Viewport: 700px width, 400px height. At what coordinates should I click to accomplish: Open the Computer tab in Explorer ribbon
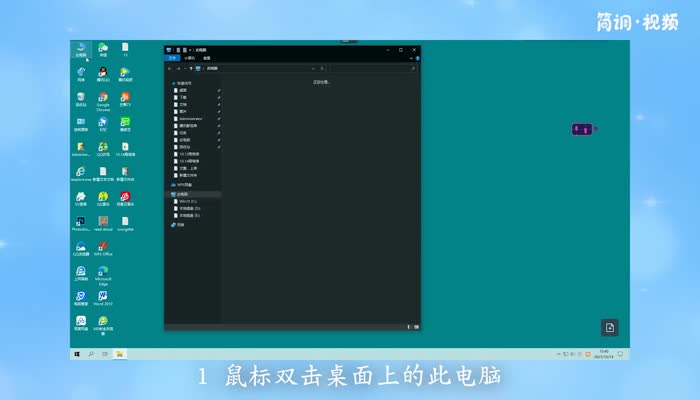click(190, 58)
